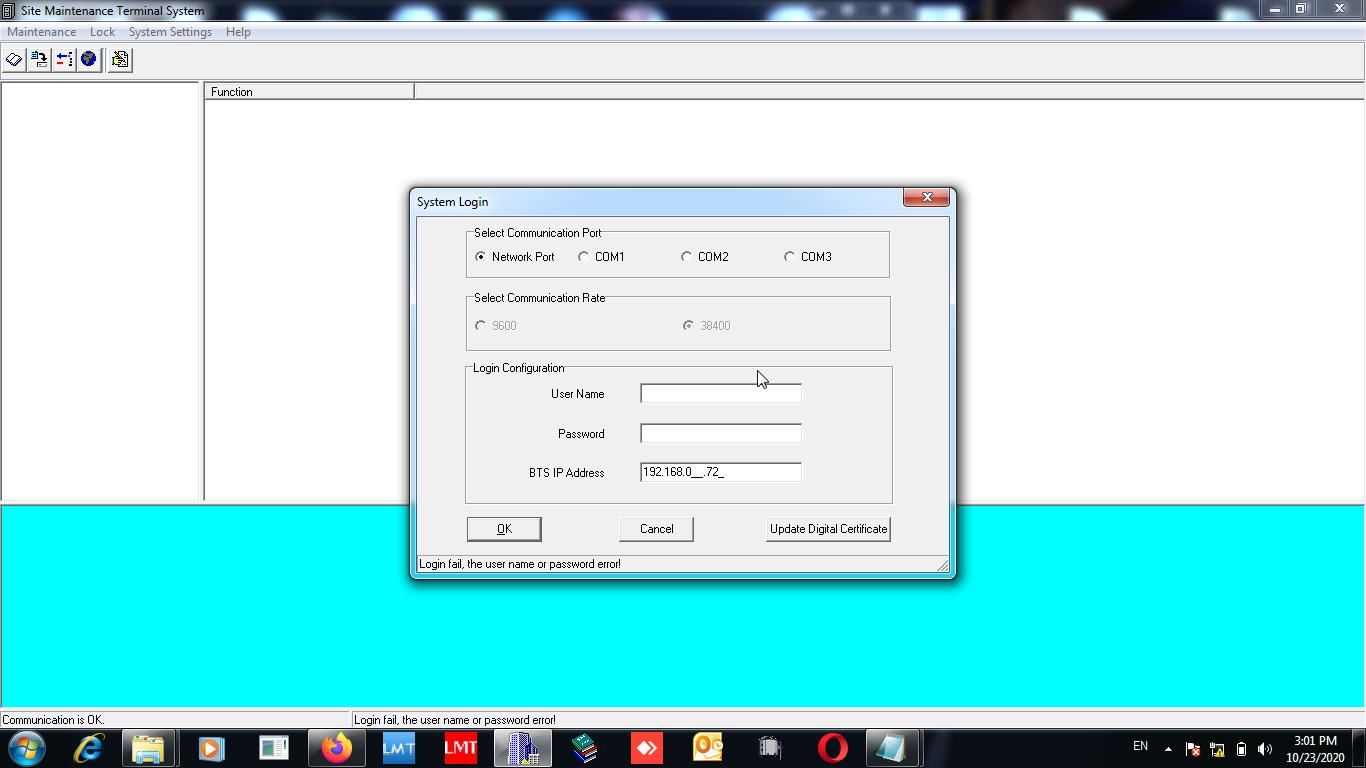Focus the Password field
This screenshot has height=768, width=1366.
coord(721,433)
